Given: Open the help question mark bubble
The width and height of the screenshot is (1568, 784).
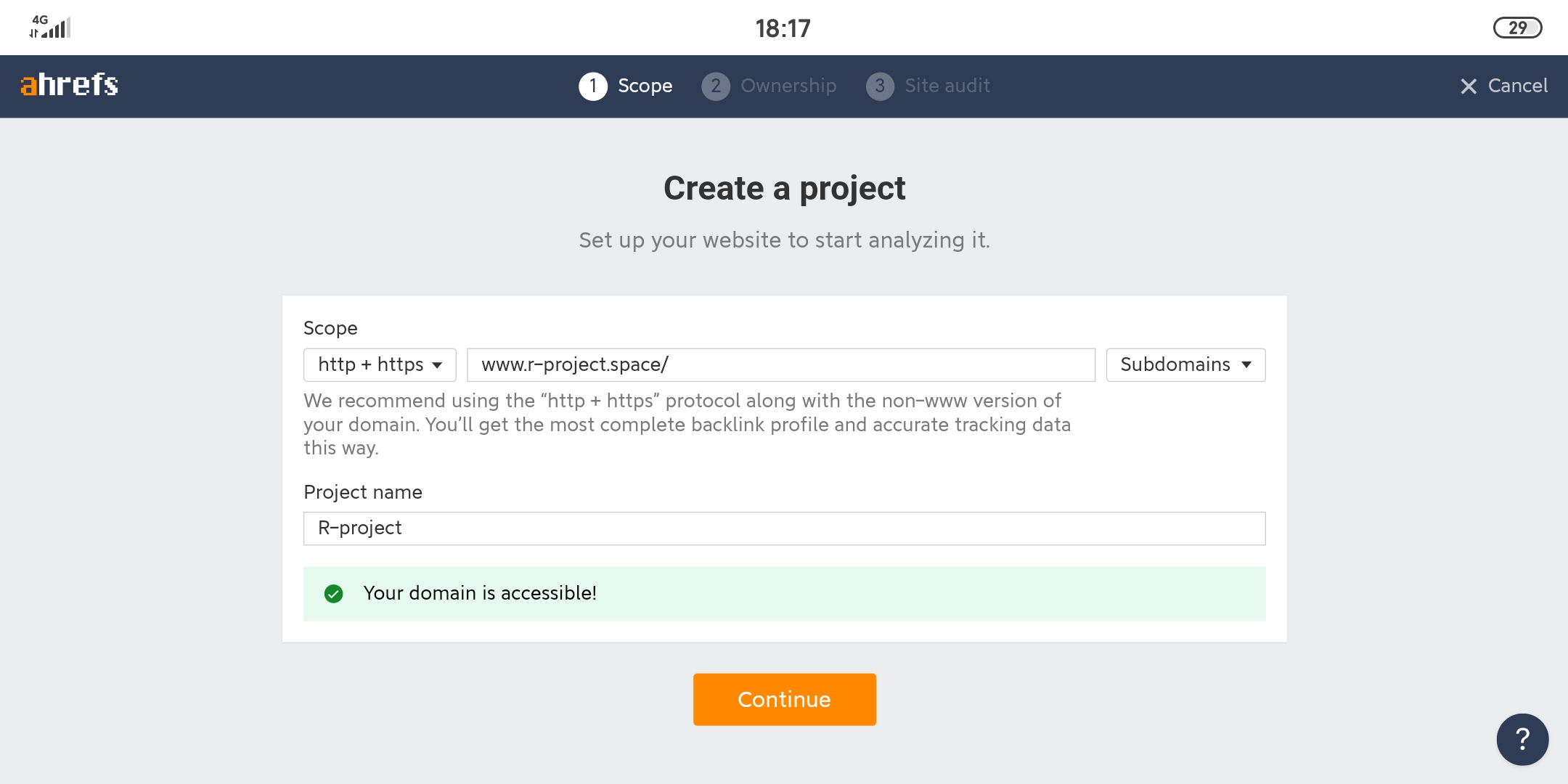Looking at the screenshot, I should (x=1522, y=739).
